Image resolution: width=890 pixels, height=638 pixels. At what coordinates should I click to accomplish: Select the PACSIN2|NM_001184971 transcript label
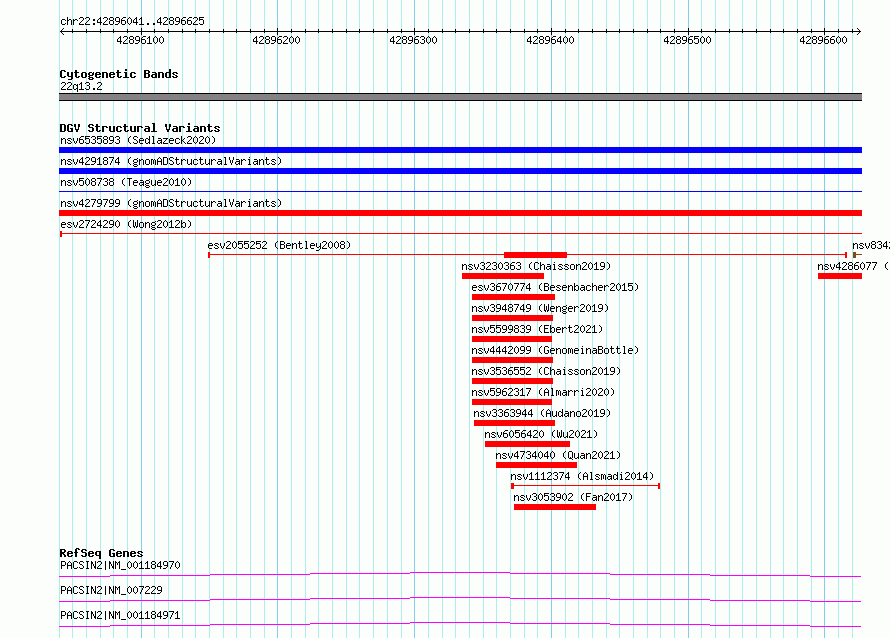(x=120, y=615)
